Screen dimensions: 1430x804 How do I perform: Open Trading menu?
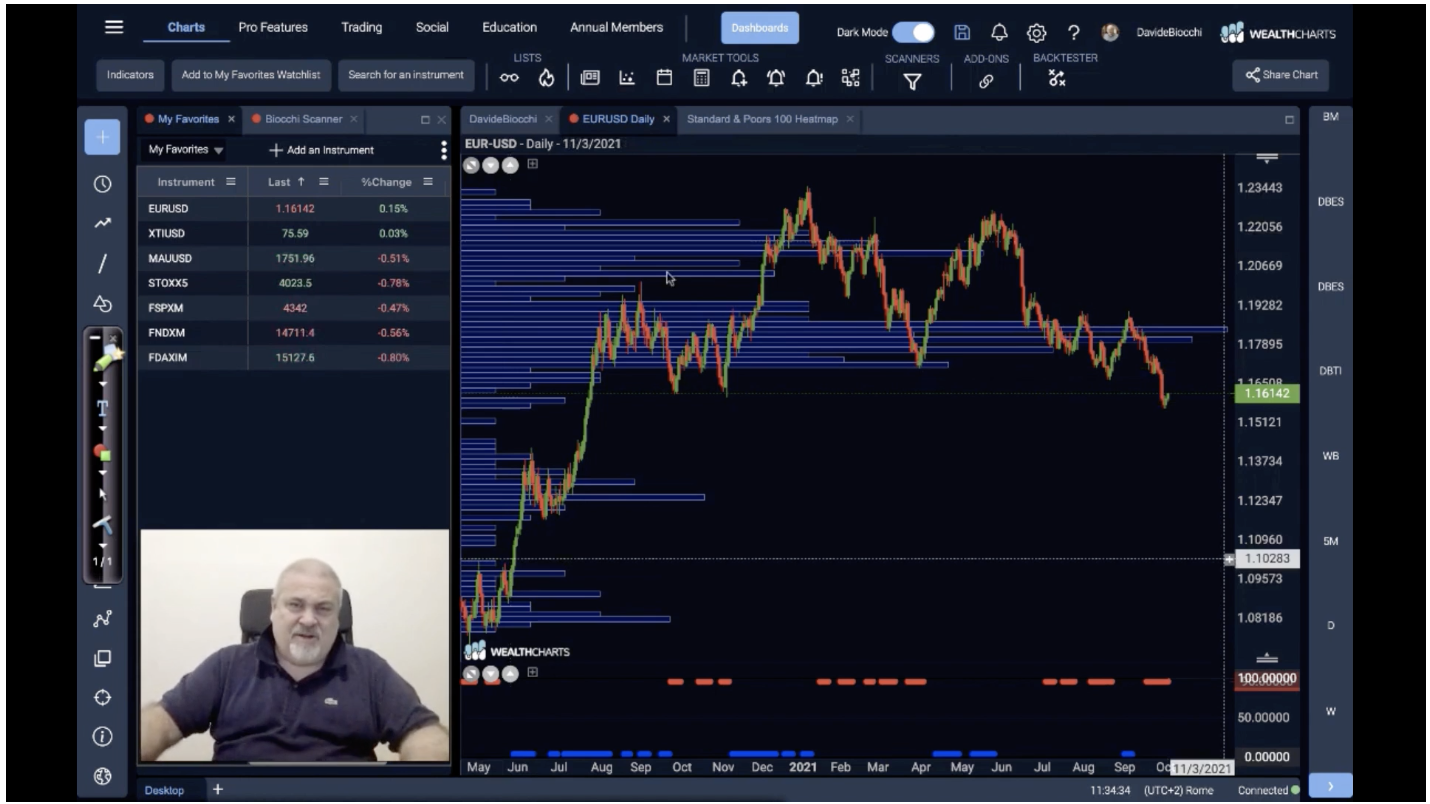(x=361, y=28)
